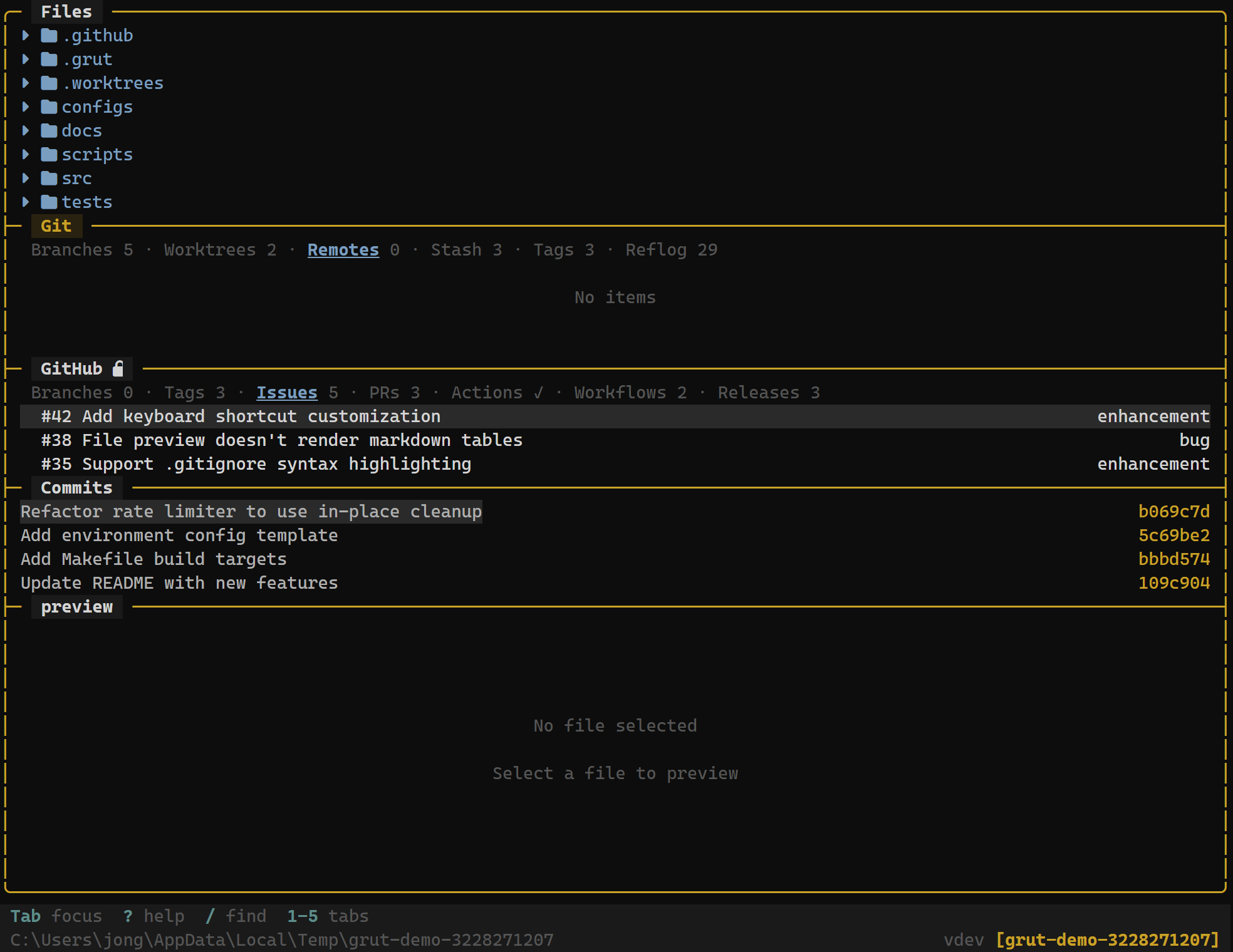Expand the .worktrees folder arrow
Screen dimensions: 1233x952
point(26,83)
